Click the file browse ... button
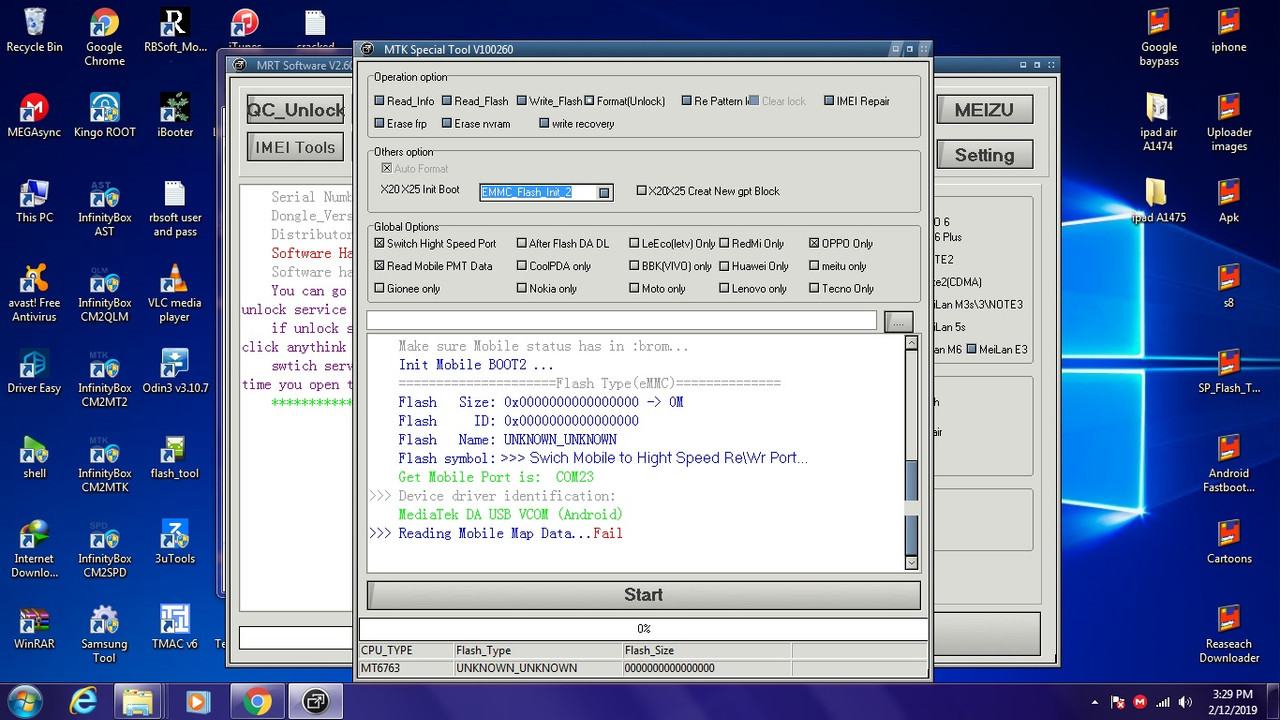 [898, 321]
